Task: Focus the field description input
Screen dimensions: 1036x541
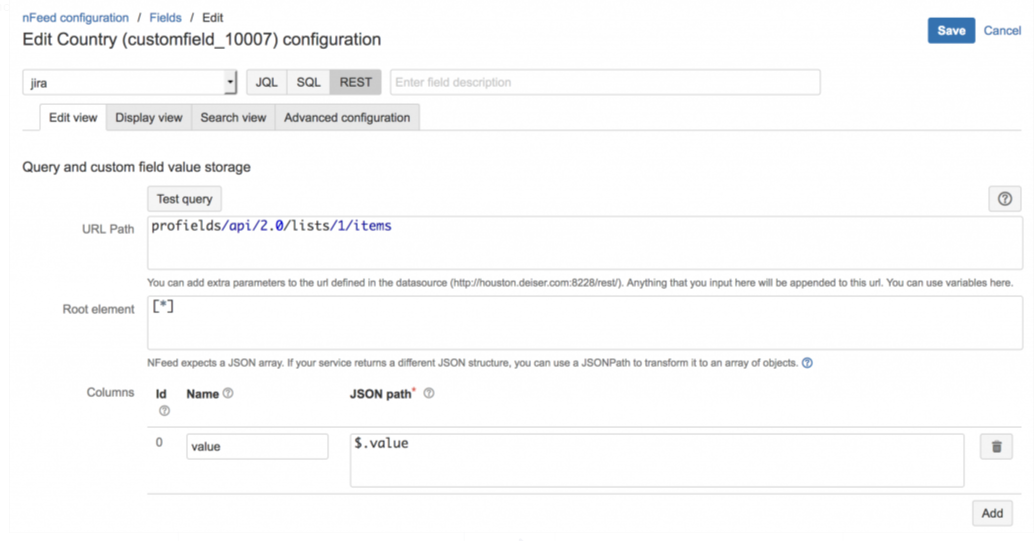Action: click(605, 82)
